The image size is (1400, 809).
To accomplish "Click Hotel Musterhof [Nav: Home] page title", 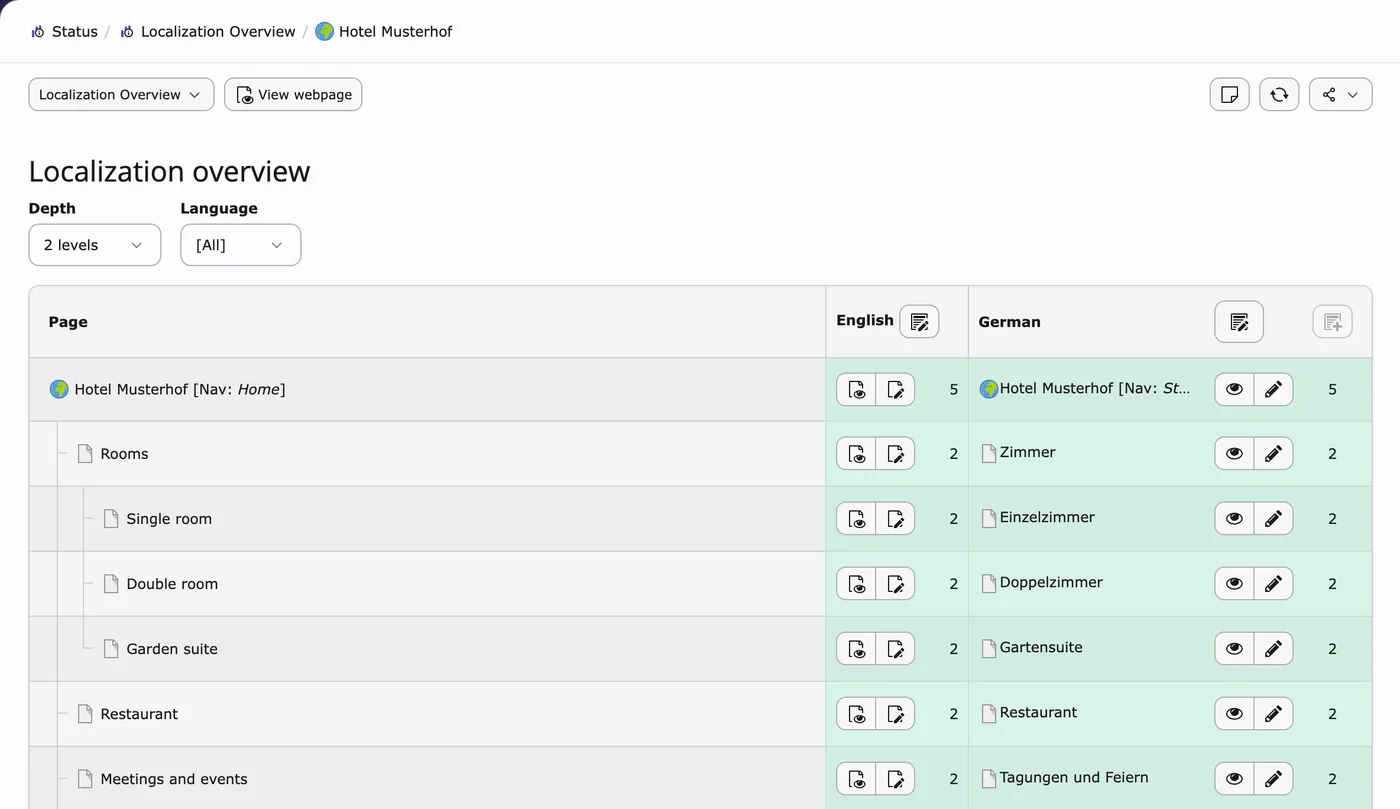I will tap(180, 390).
